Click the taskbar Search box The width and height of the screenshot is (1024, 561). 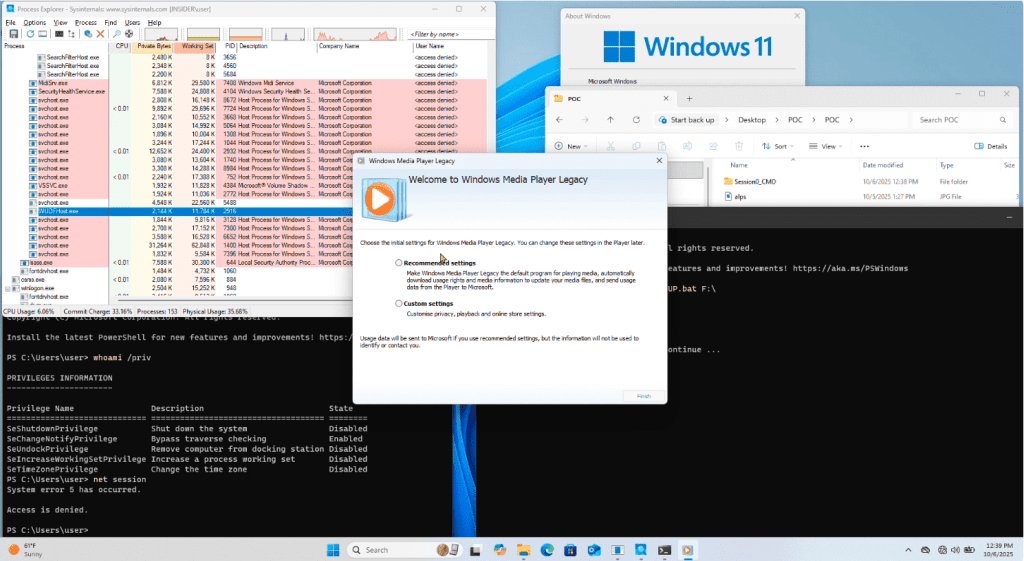tap(405, 550)
